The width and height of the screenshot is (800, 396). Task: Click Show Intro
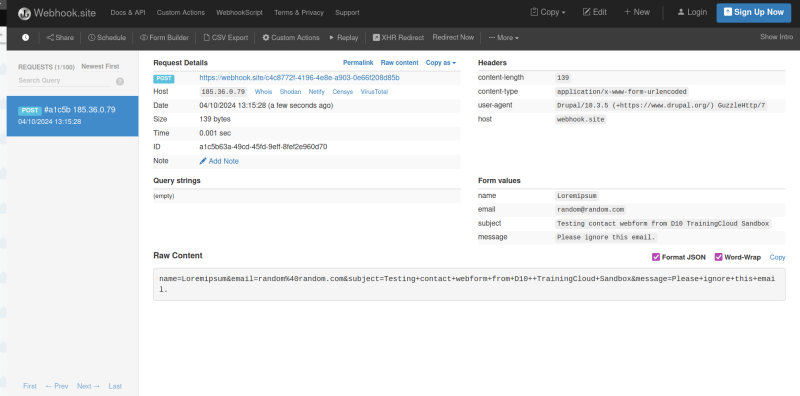click(777, 37)
